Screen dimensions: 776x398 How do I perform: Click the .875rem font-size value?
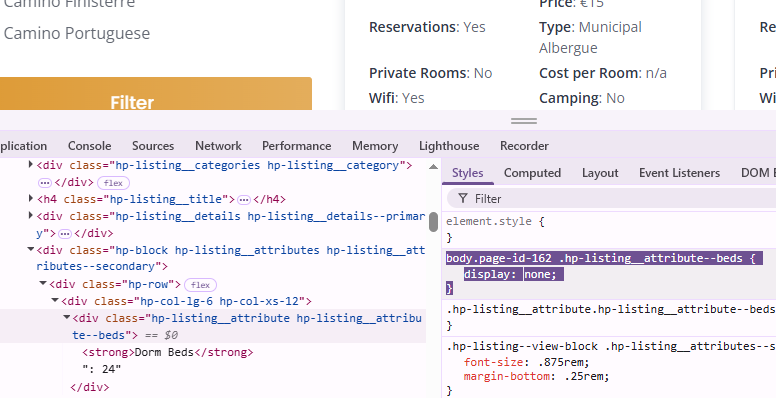click(x=560, y=362)
